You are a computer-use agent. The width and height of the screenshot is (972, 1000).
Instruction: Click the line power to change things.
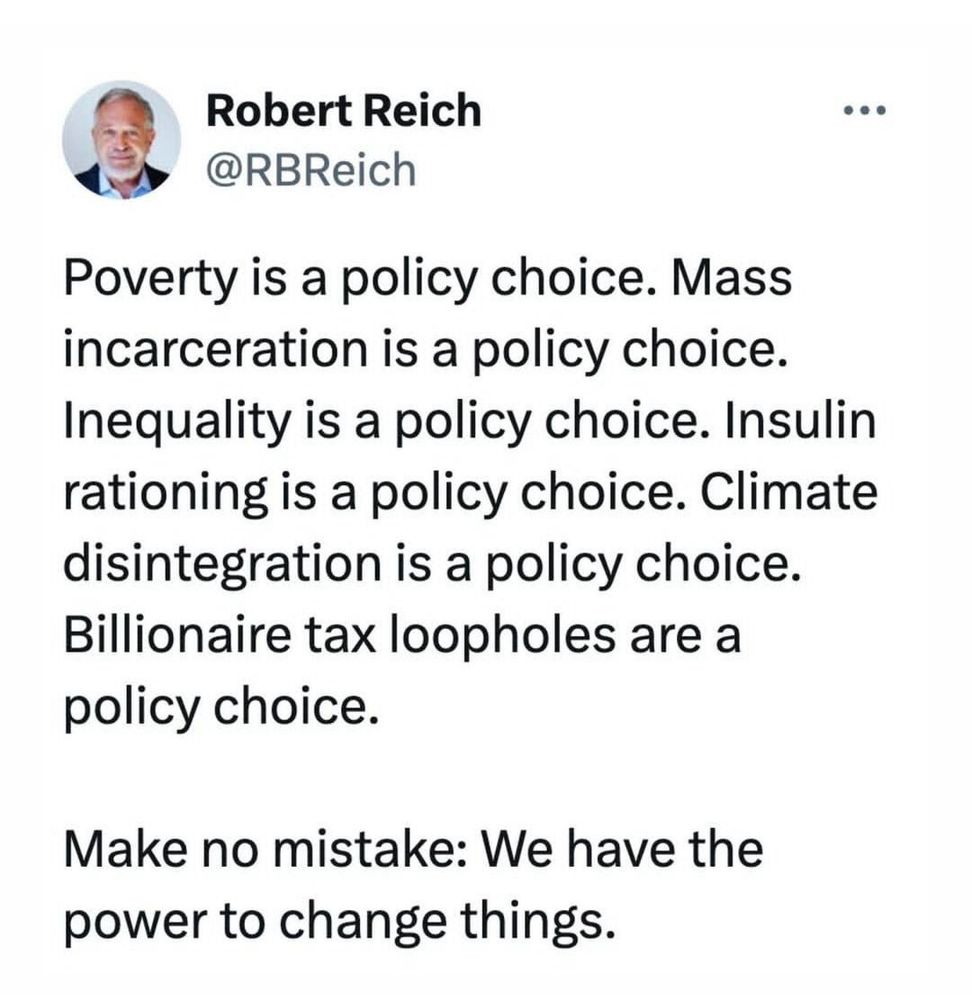tap(341, 922)
